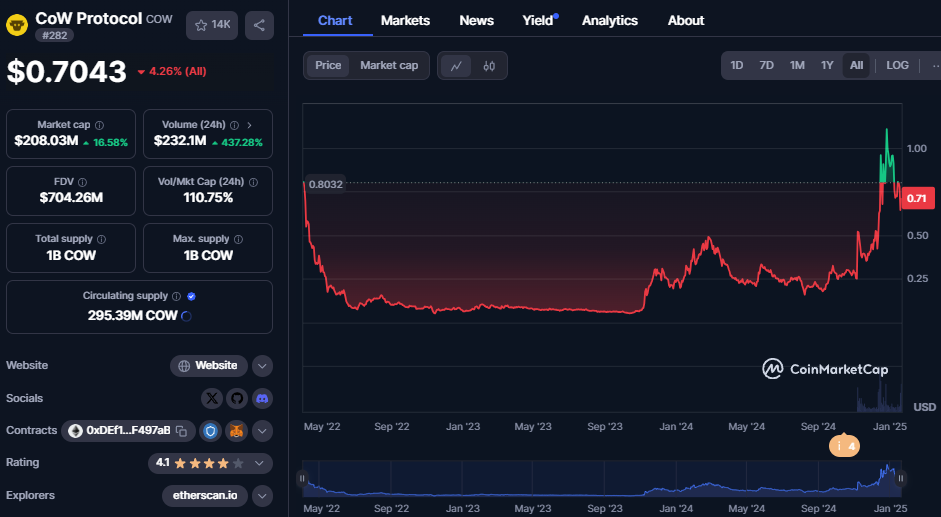The width and height of the screenshot is (941, 517).
Task: Click right handle of range slider
Action: (x=901, y=479)
